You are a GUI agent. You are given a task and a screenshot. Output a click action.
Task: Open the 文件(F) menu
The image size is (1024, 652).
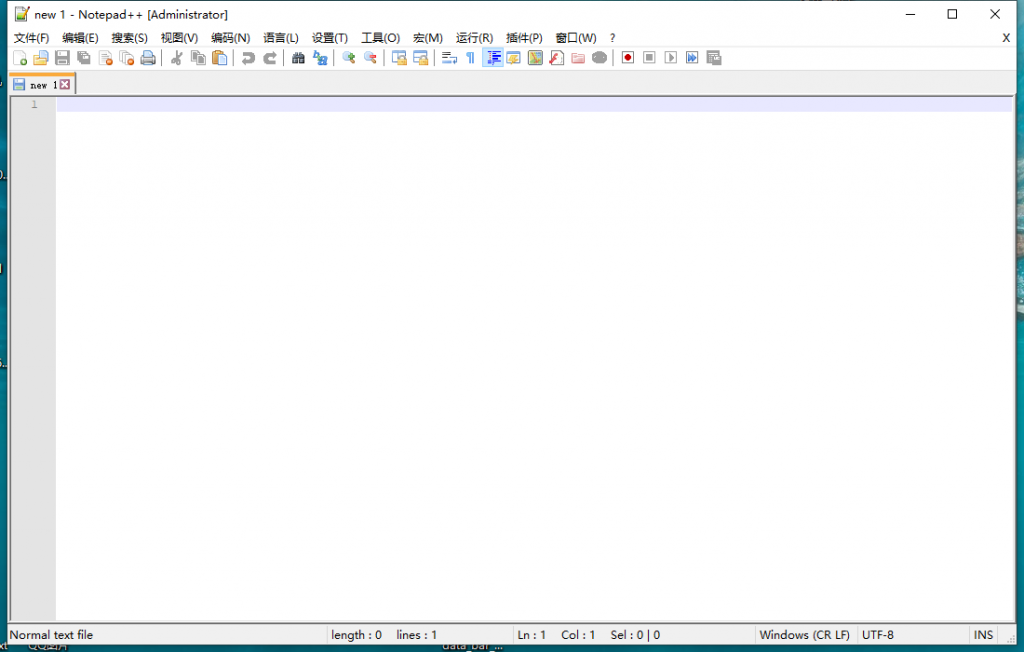click(31, 38)
